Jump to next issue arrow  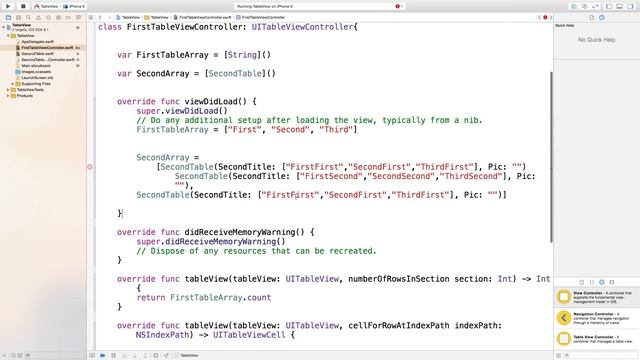pos(551,18)
